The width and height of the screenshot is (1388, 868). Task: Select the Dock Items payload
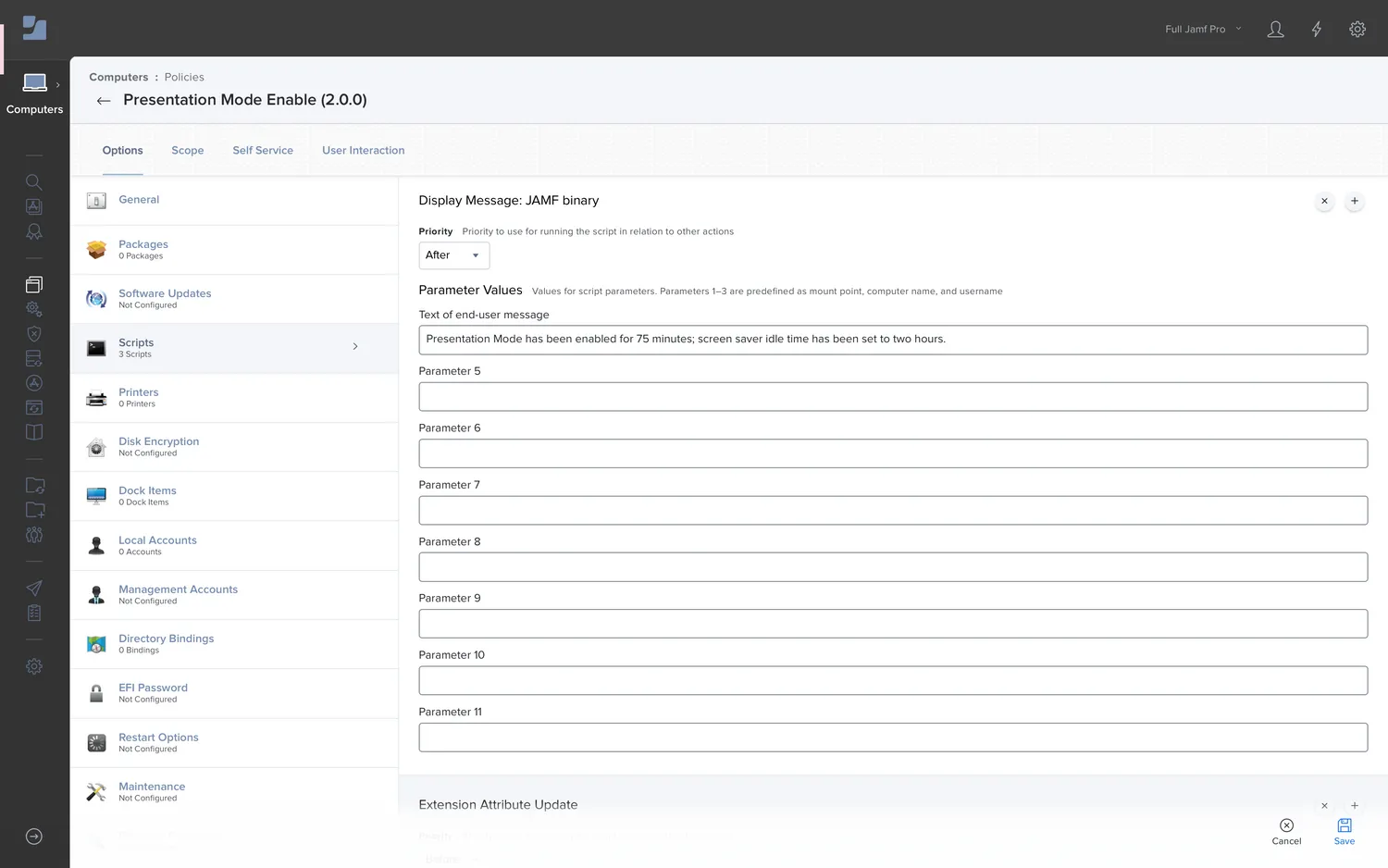[234, 496]
